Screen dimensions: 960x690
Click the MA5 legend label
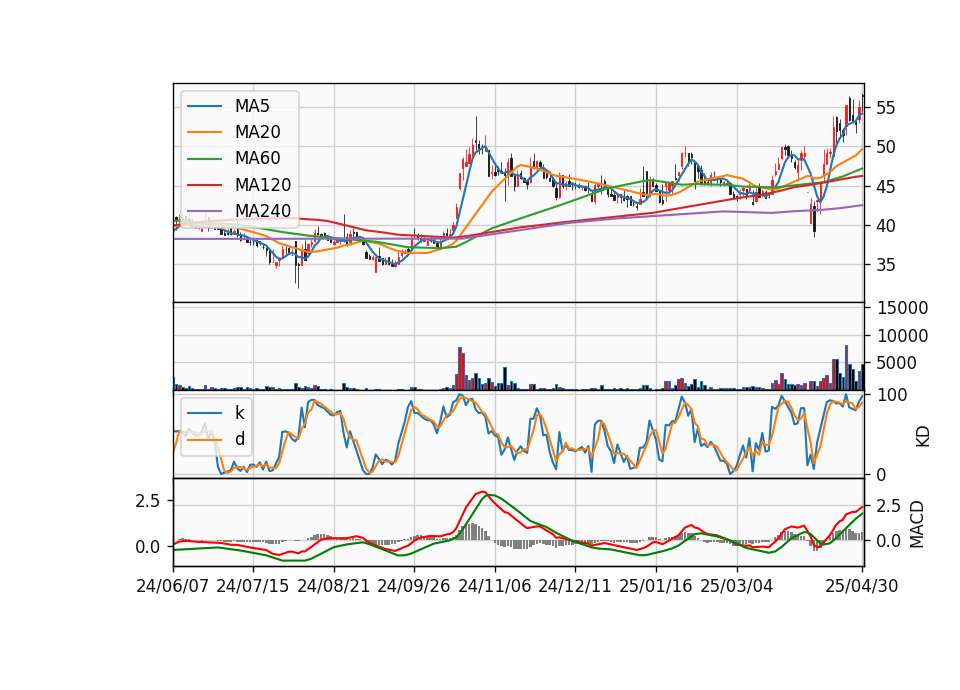tap(252, 106)
